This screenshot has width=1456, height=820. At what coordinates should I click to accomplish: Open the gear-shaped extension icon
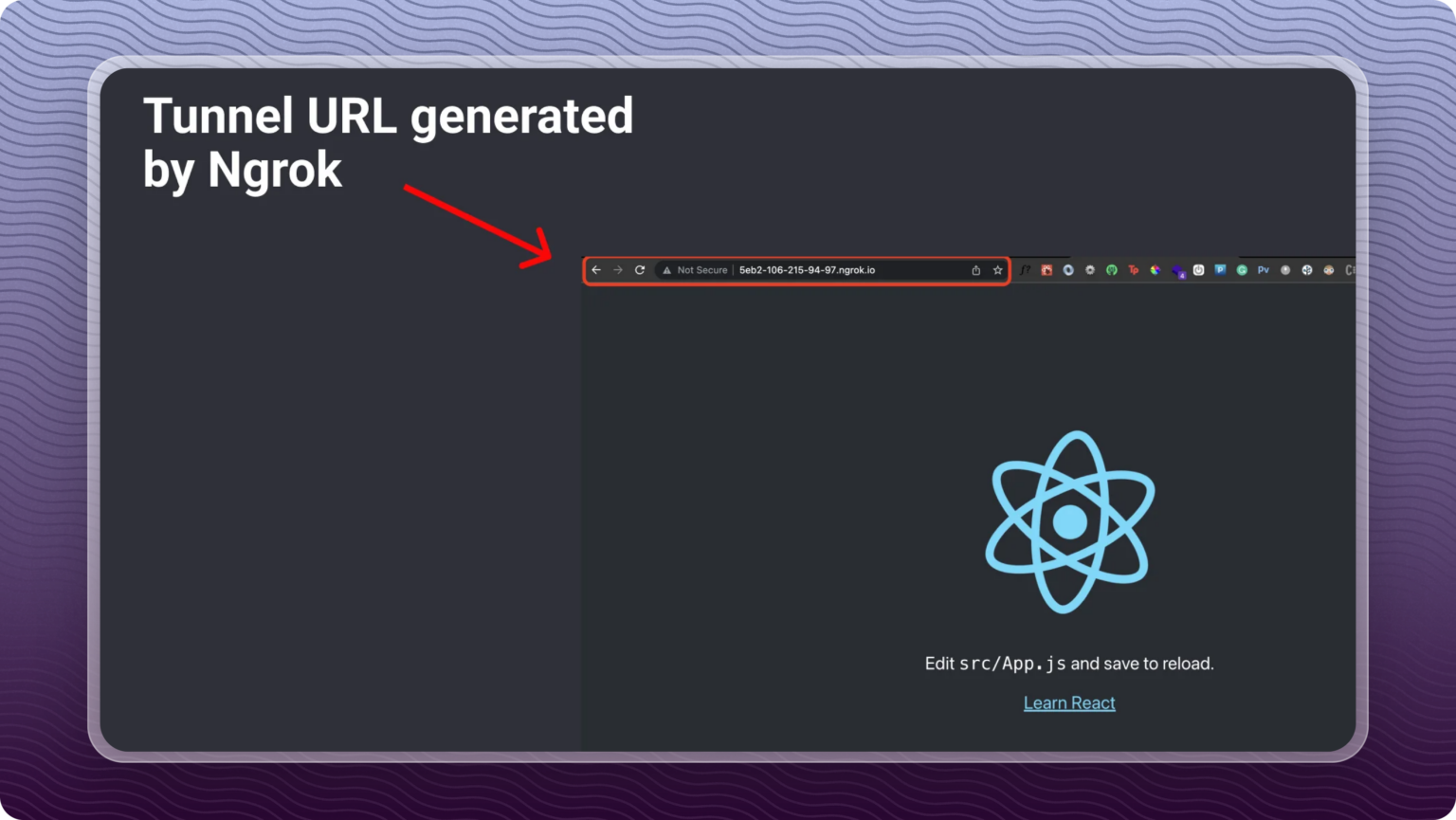click(x=1089, y=270)
